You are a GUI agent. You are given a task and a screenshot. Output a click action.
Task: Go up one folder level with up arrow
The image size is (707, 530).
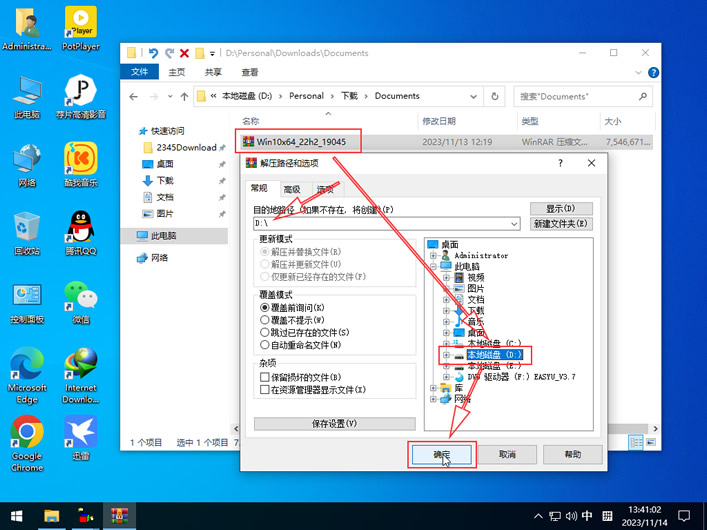[x=184, y=97]
